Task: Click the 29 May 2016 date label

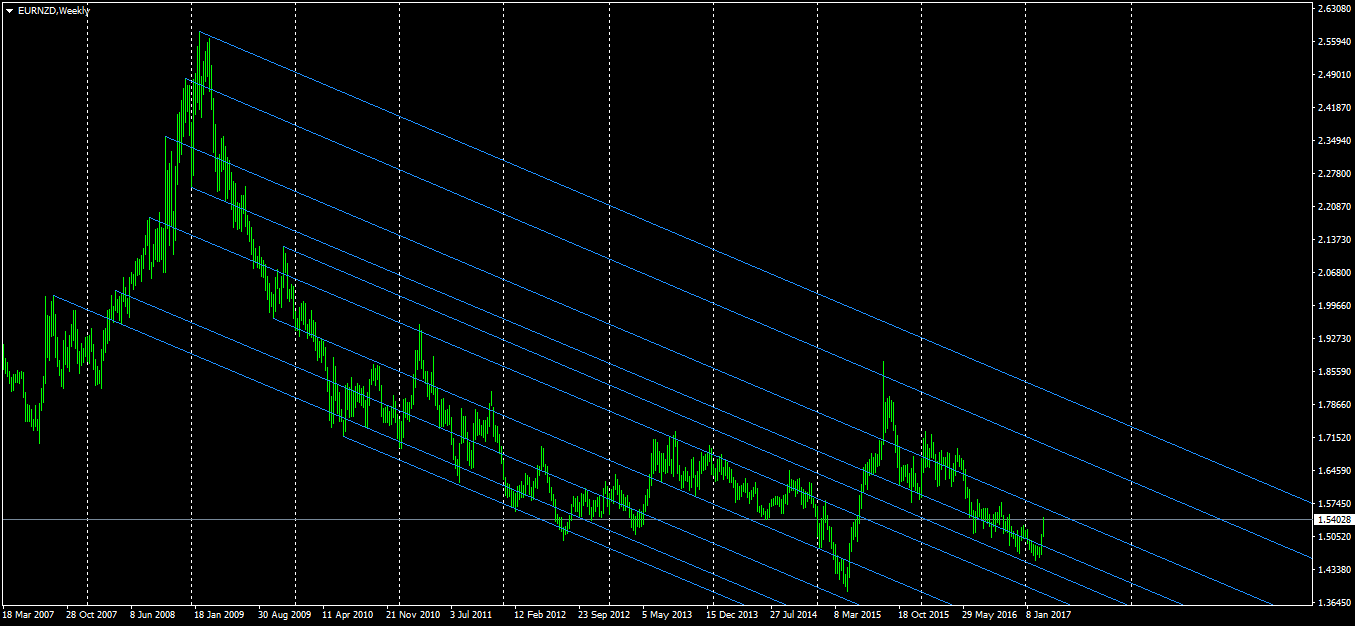Action: 988,615
